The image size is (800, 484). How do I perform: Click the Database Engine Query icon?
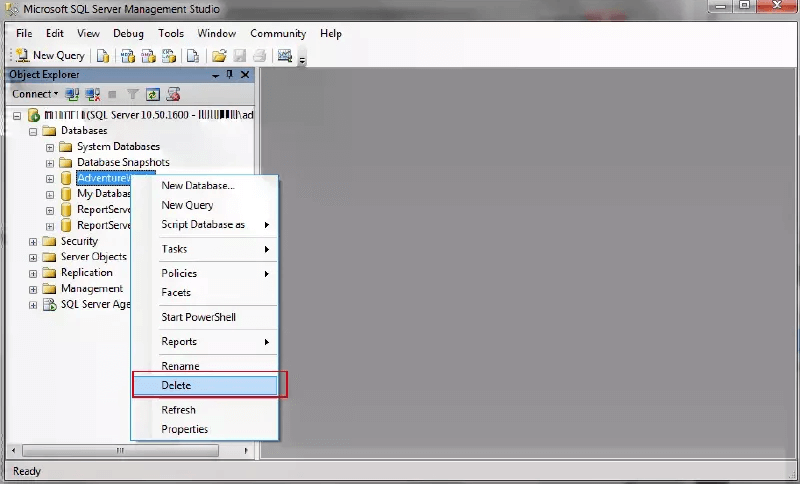103,56
